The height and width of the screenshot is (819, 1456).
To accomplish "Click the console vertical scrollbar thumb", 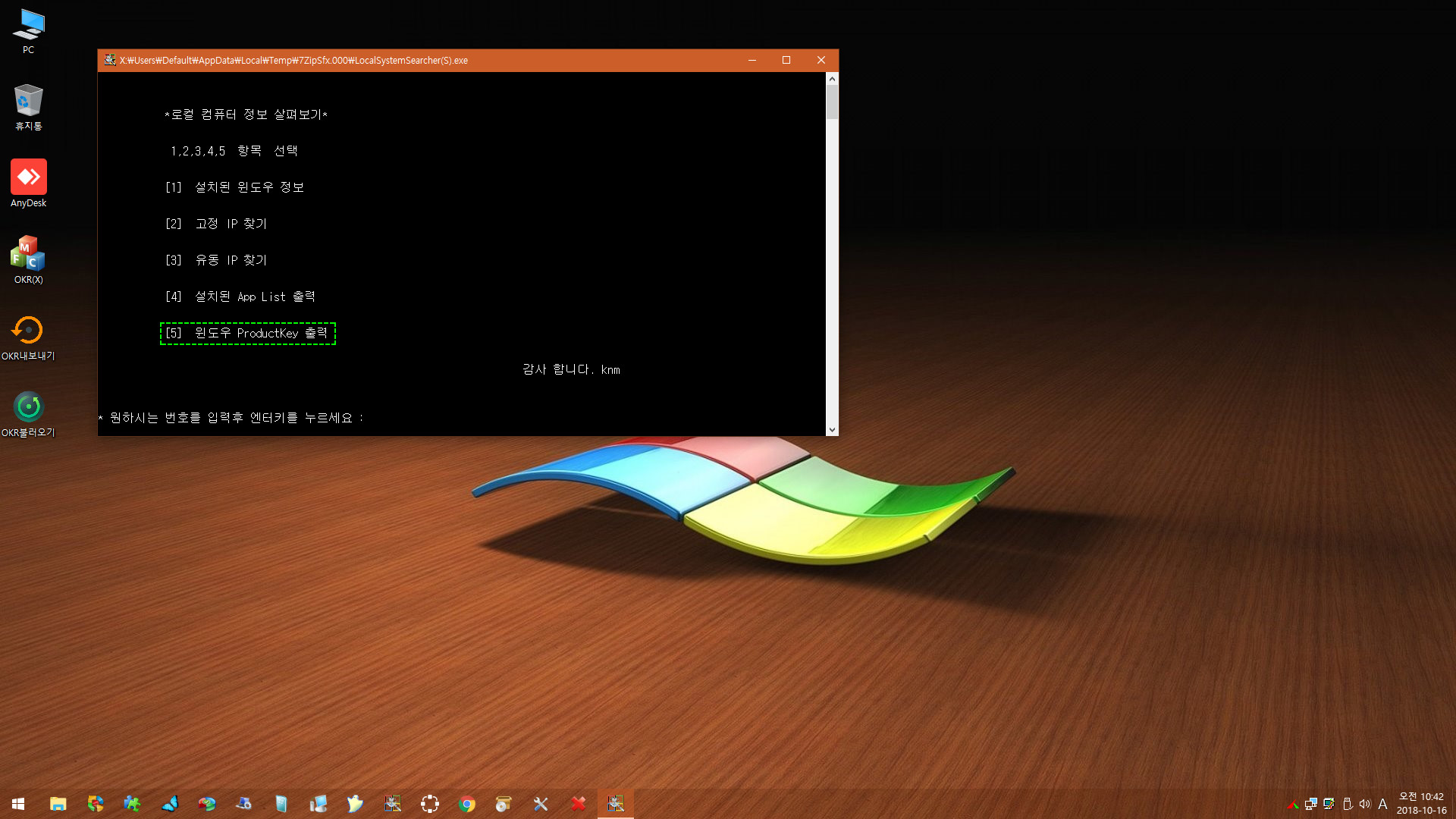I will (x=832, y=102).
